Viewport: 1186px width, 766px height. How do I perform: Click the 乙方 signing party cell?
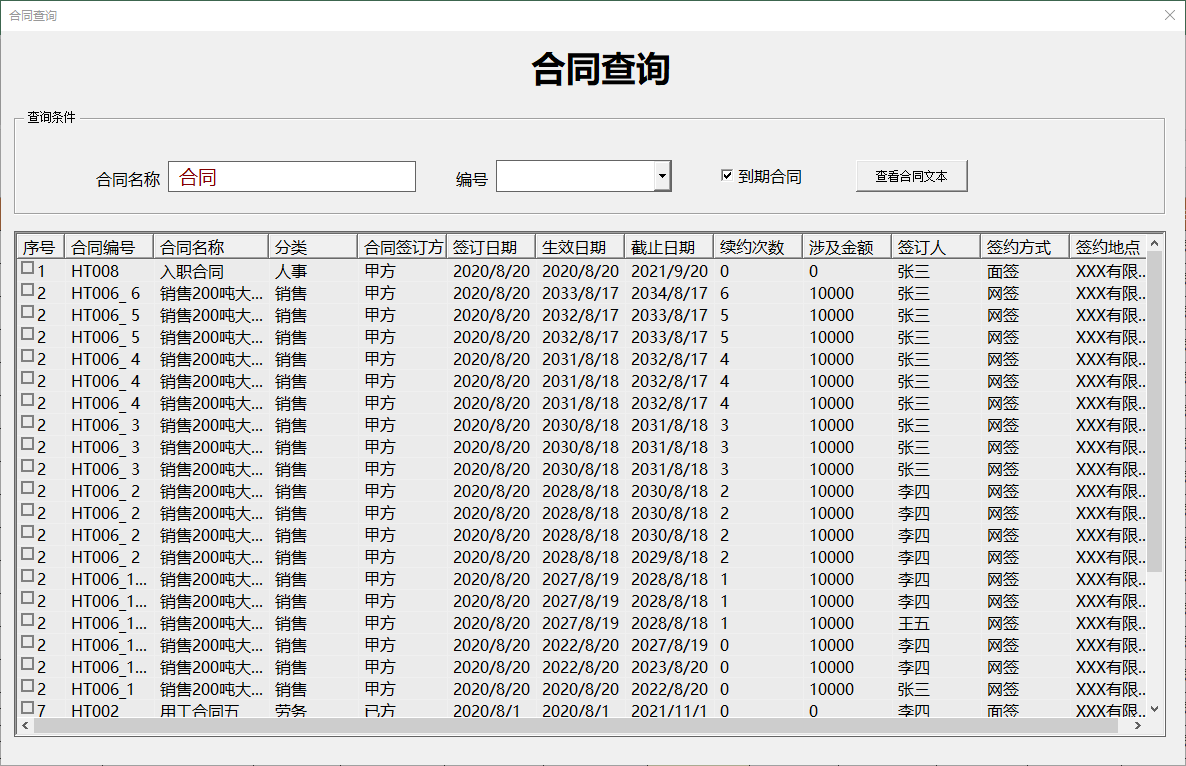pyautogui.click(x=380, y=710)
